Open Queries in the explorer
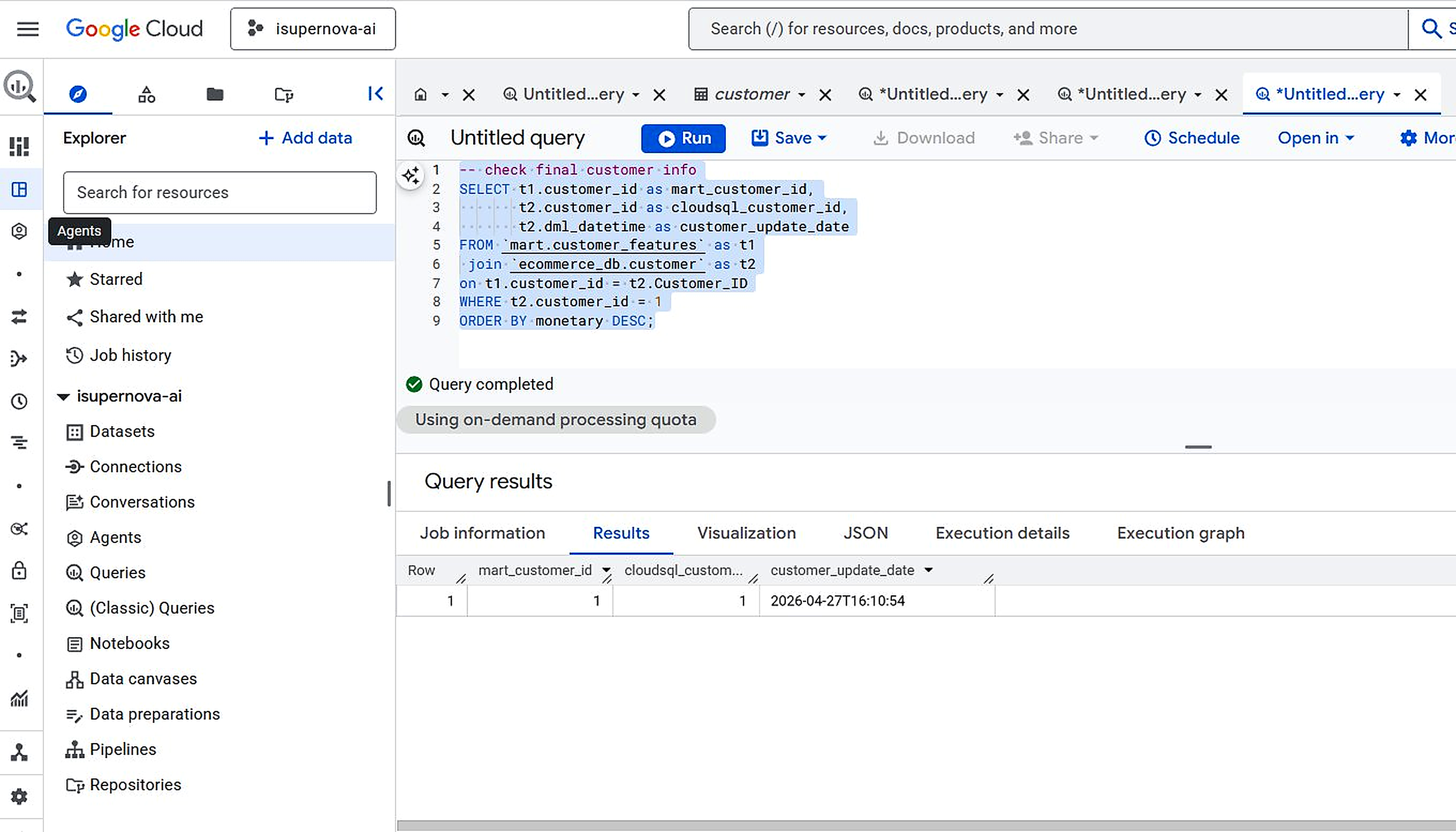 (x=117, y=572)
